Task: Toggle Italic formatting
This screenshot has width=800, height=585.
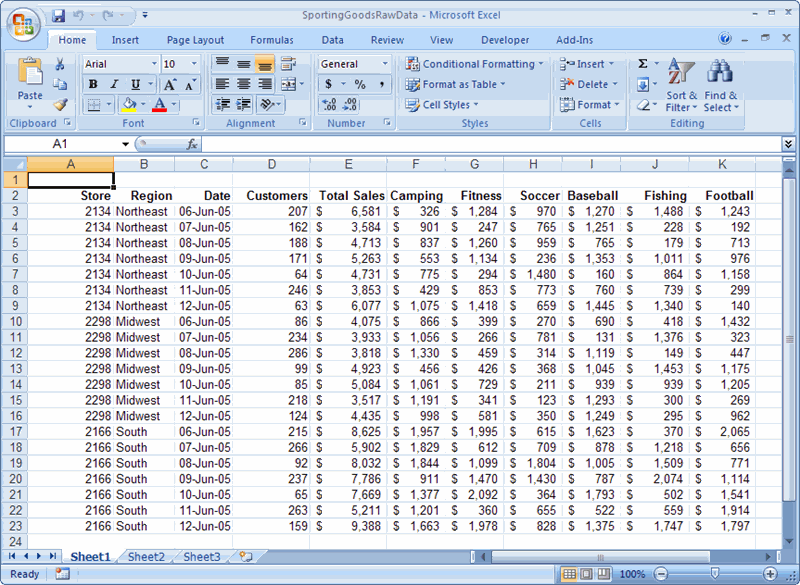Action: point(114,84)
